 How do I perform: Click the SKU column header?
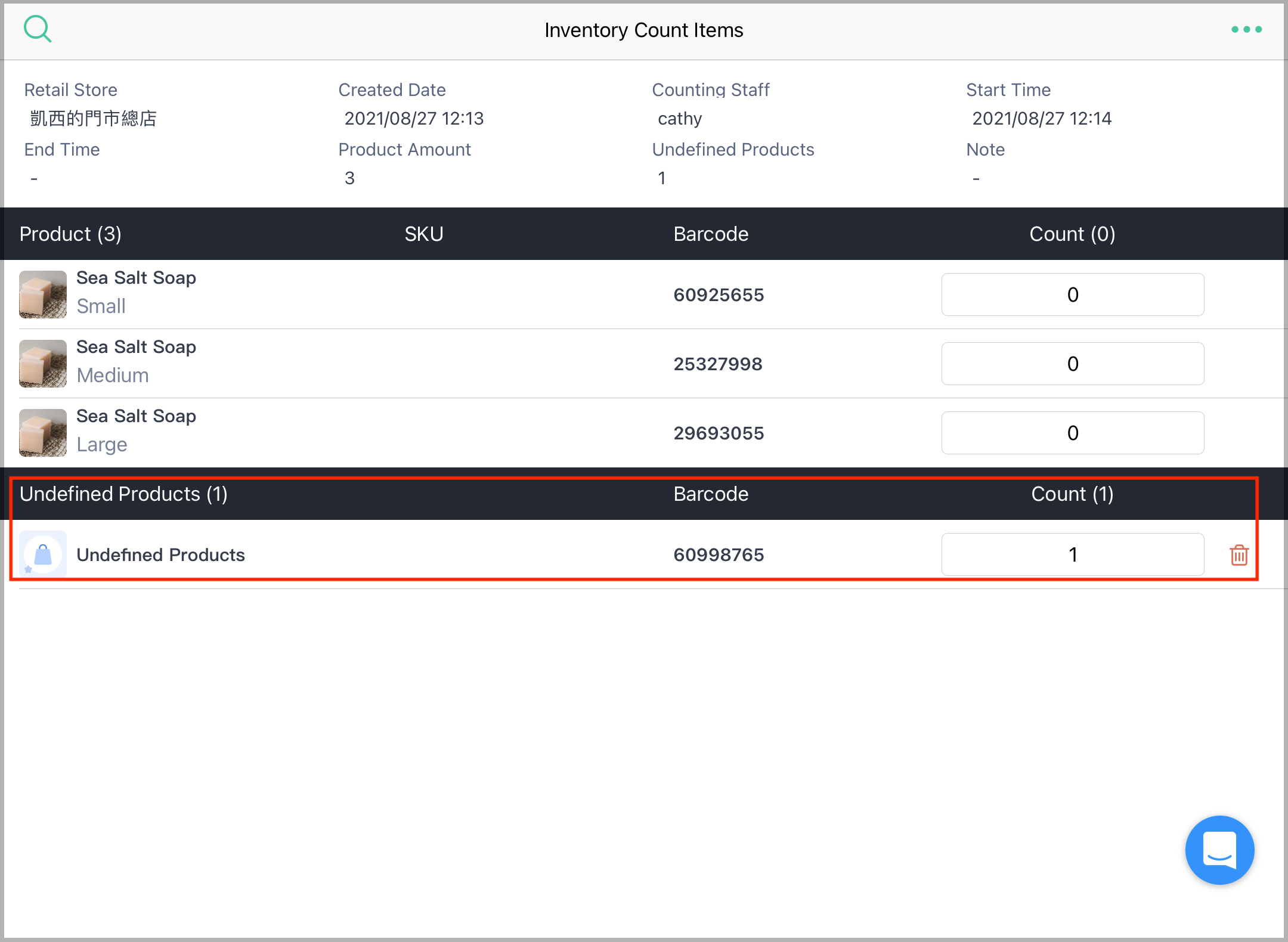(423, 234)
